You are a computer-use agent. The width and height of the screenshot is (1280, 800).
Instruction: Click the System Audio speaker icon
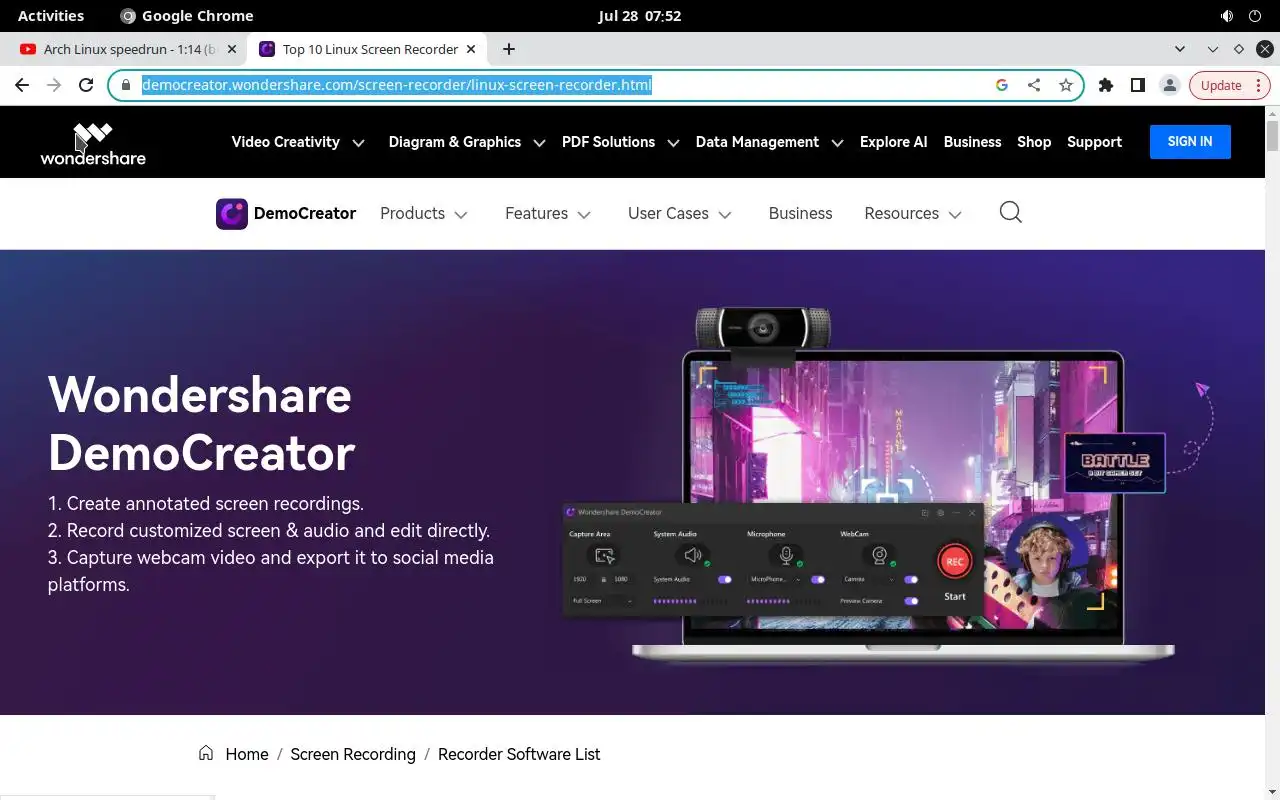[692, 555]
